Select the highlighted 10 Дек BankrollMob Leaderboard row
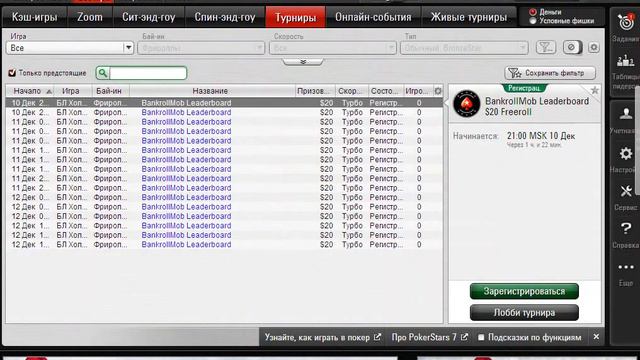 click(x=224, y=103)
